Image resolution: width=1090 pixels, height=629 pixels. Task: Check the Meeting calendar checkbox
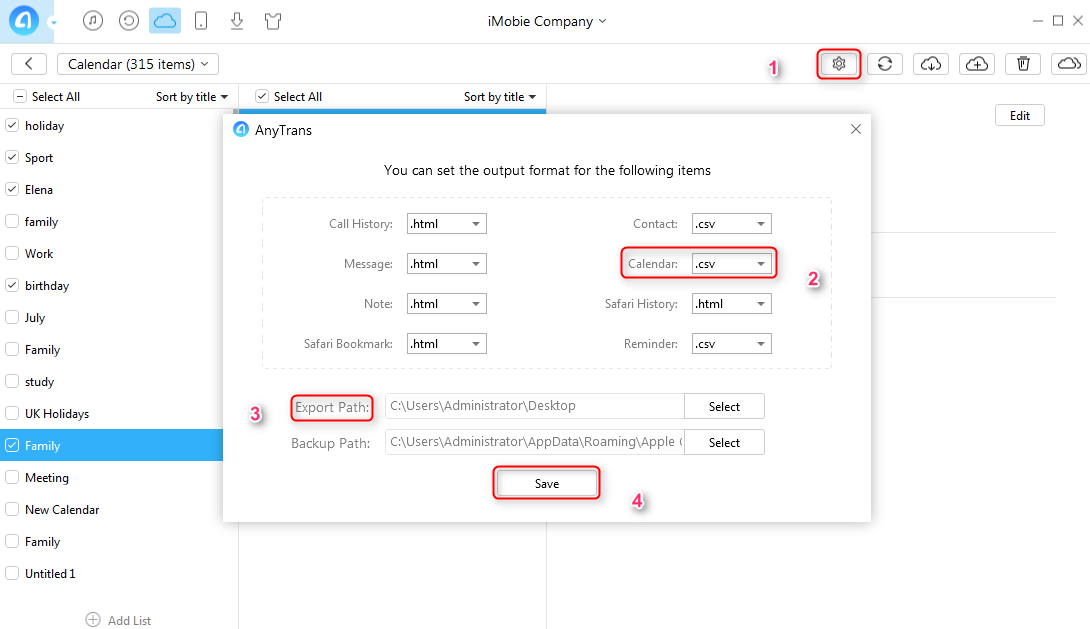[x=12, y=477]
